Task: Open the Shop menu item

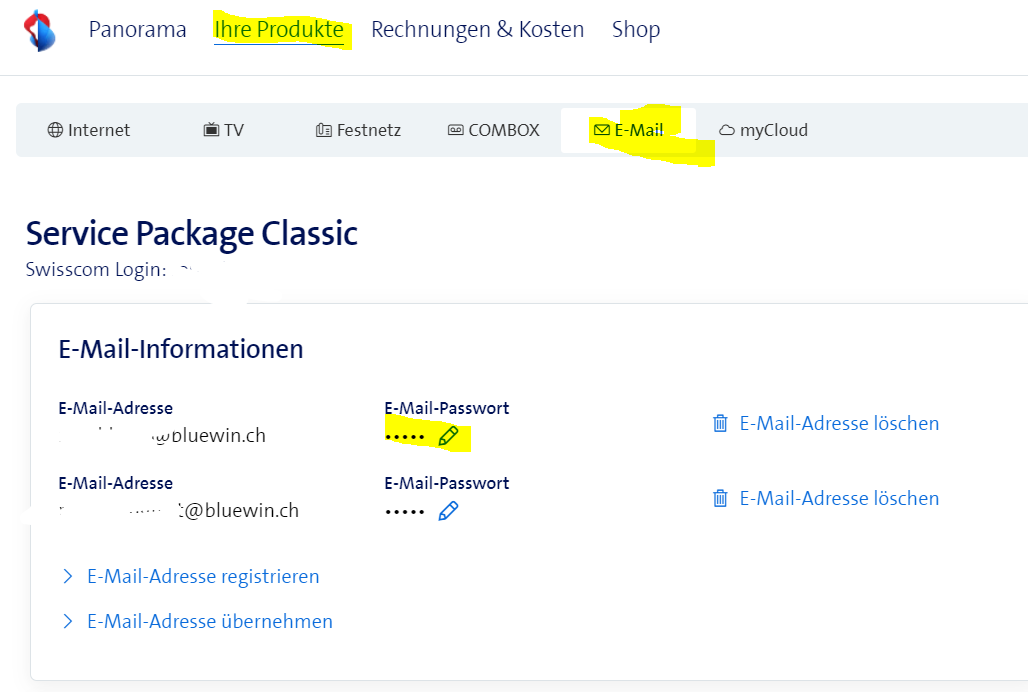Action: tap(636, 30)
